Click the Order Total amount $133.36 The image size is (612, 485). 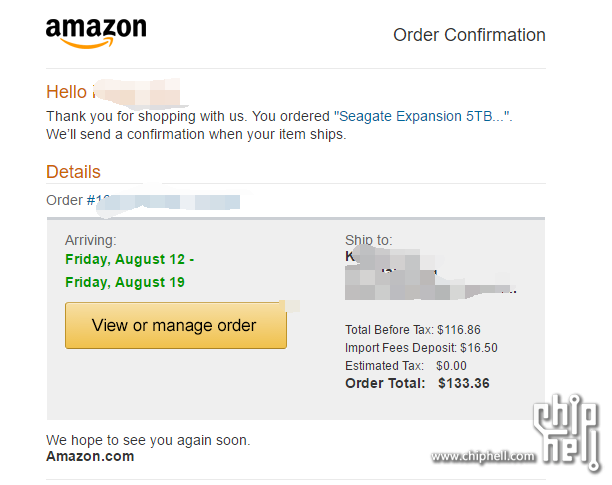click(464, 383)
